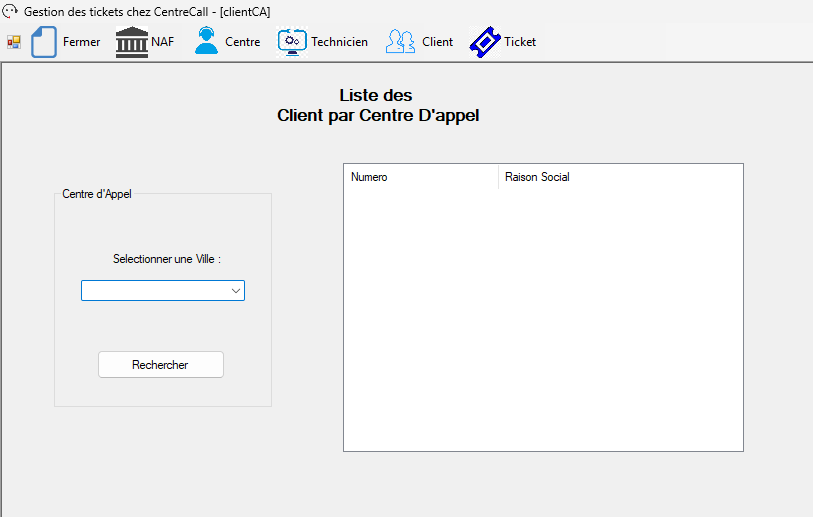Click the NAF bank building icon
Image resolution: width=813 pixels, height=517 pixels.
[x=131, y=42]
